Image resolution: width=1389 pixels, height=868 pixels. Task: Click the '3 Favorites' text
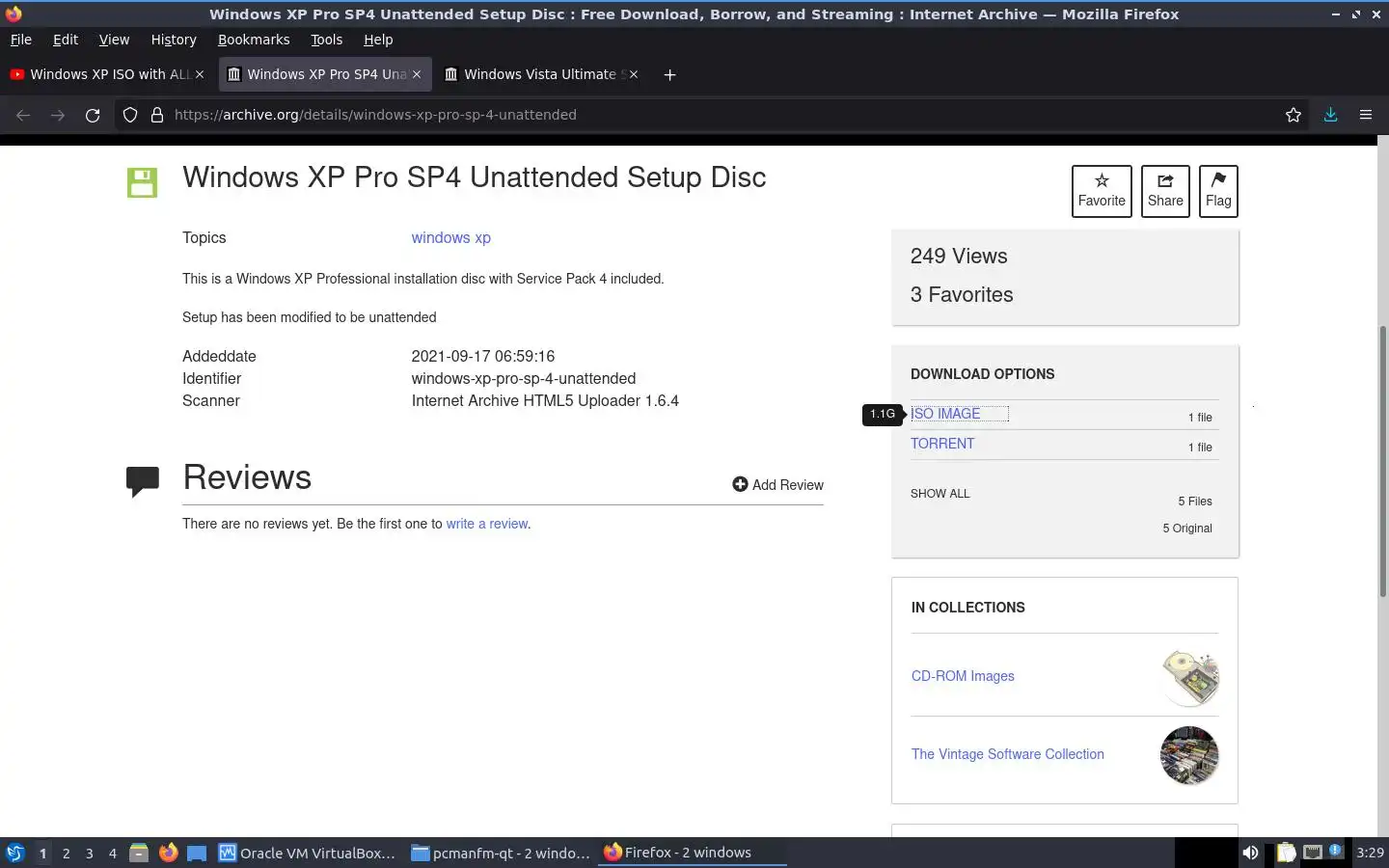[x=962, y=295]
